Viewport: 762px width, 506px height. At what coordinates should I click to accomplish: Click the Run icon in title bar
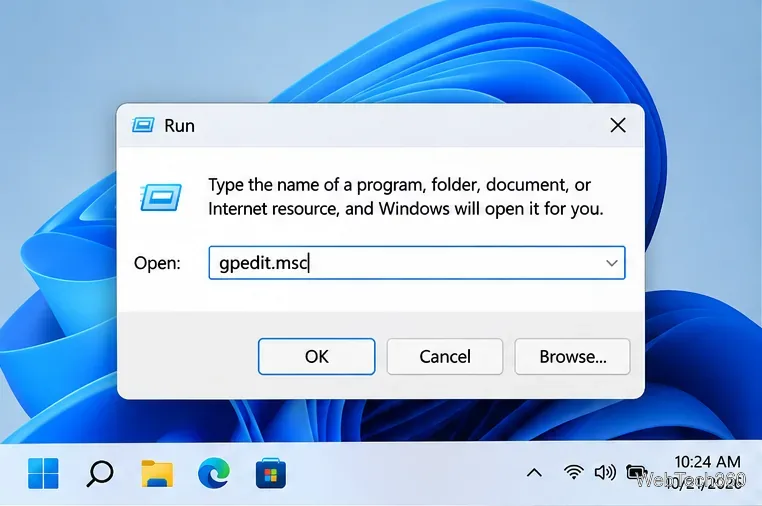point(143,125)
